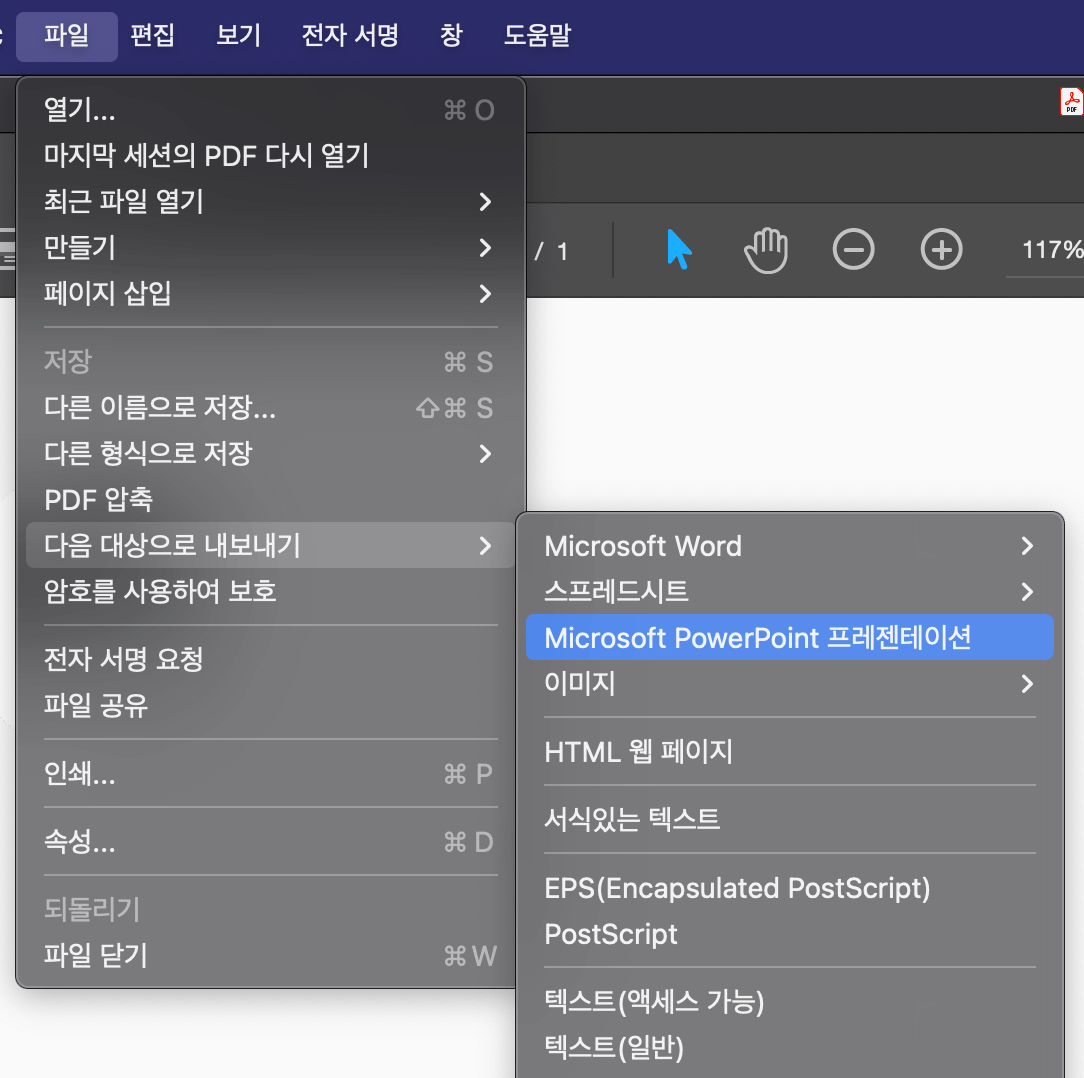Viewport: 1084px width, 1078px height.
Task: Open the 전자 서명 menu
Action: pos(350,35)
